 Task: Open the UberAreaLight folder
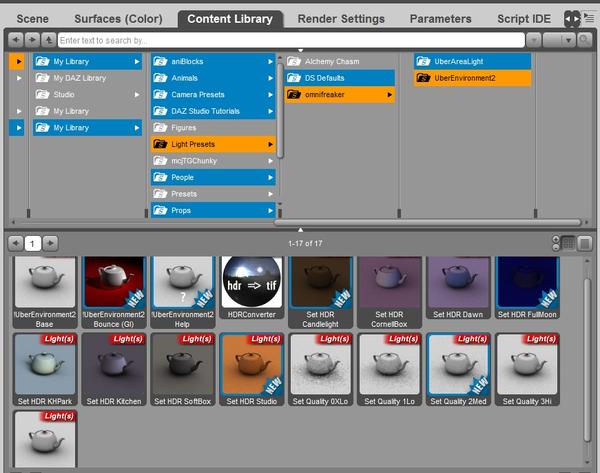point(473,62)
